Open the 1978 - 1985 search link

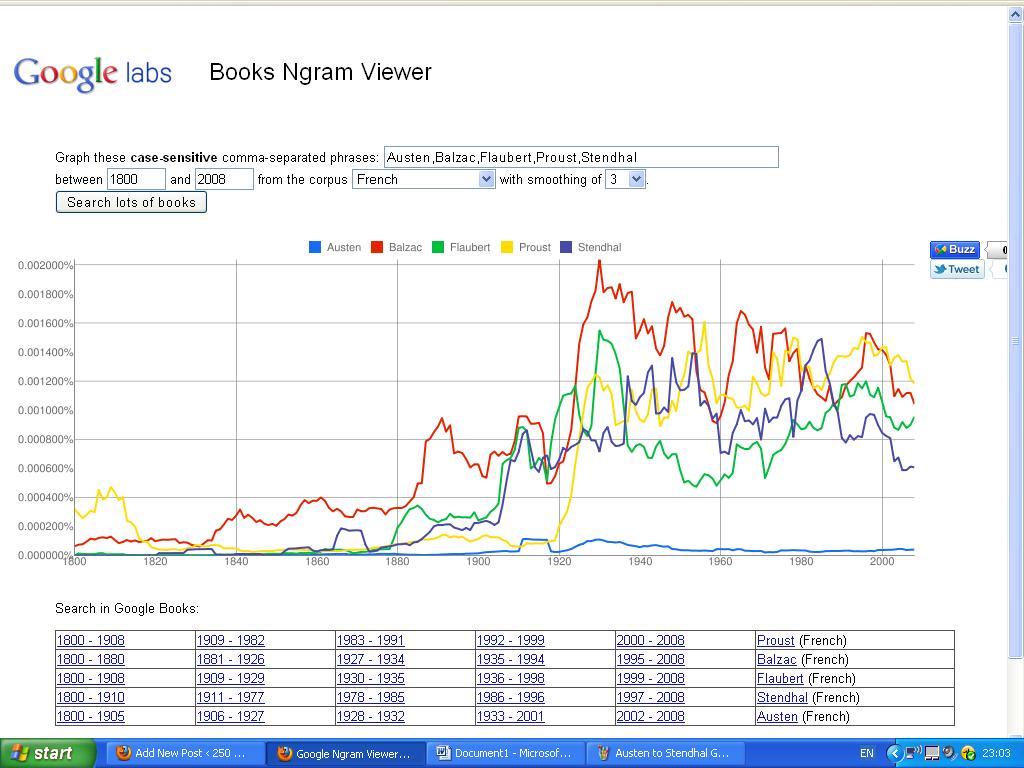(370, 697)
